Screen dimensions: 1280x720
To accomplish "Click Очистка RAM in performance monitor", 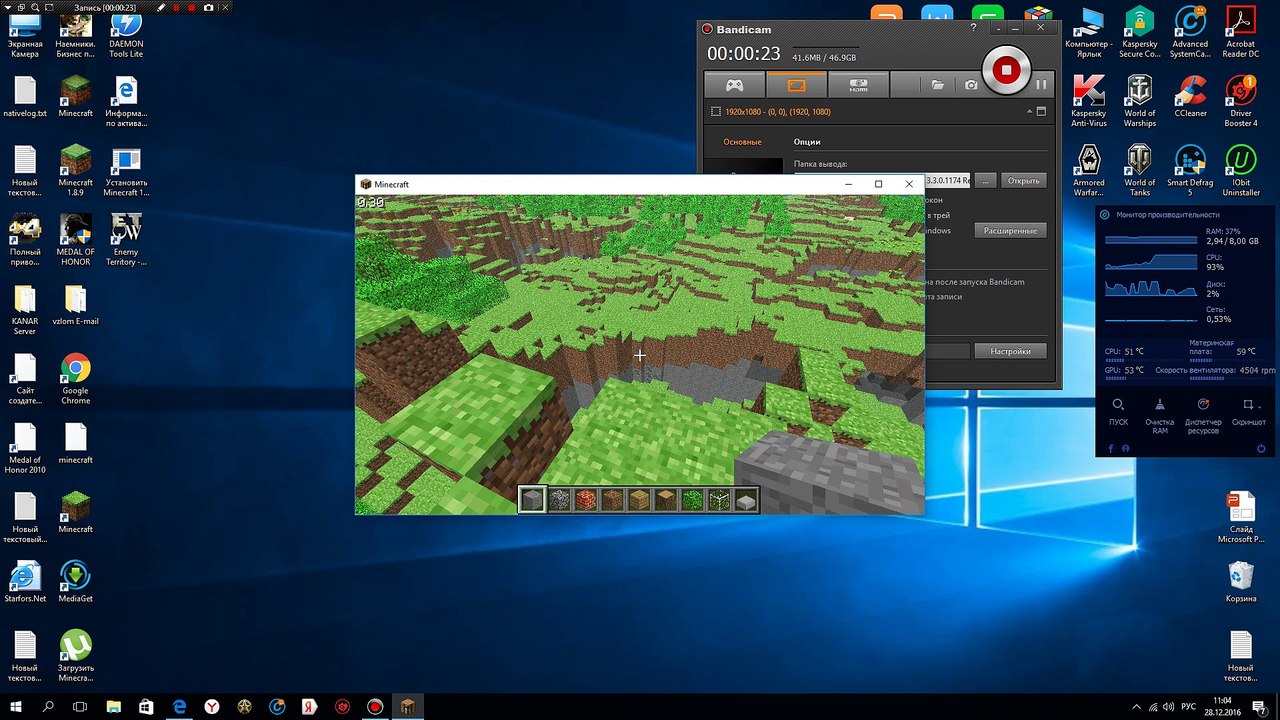I will tap(1160, 415).
